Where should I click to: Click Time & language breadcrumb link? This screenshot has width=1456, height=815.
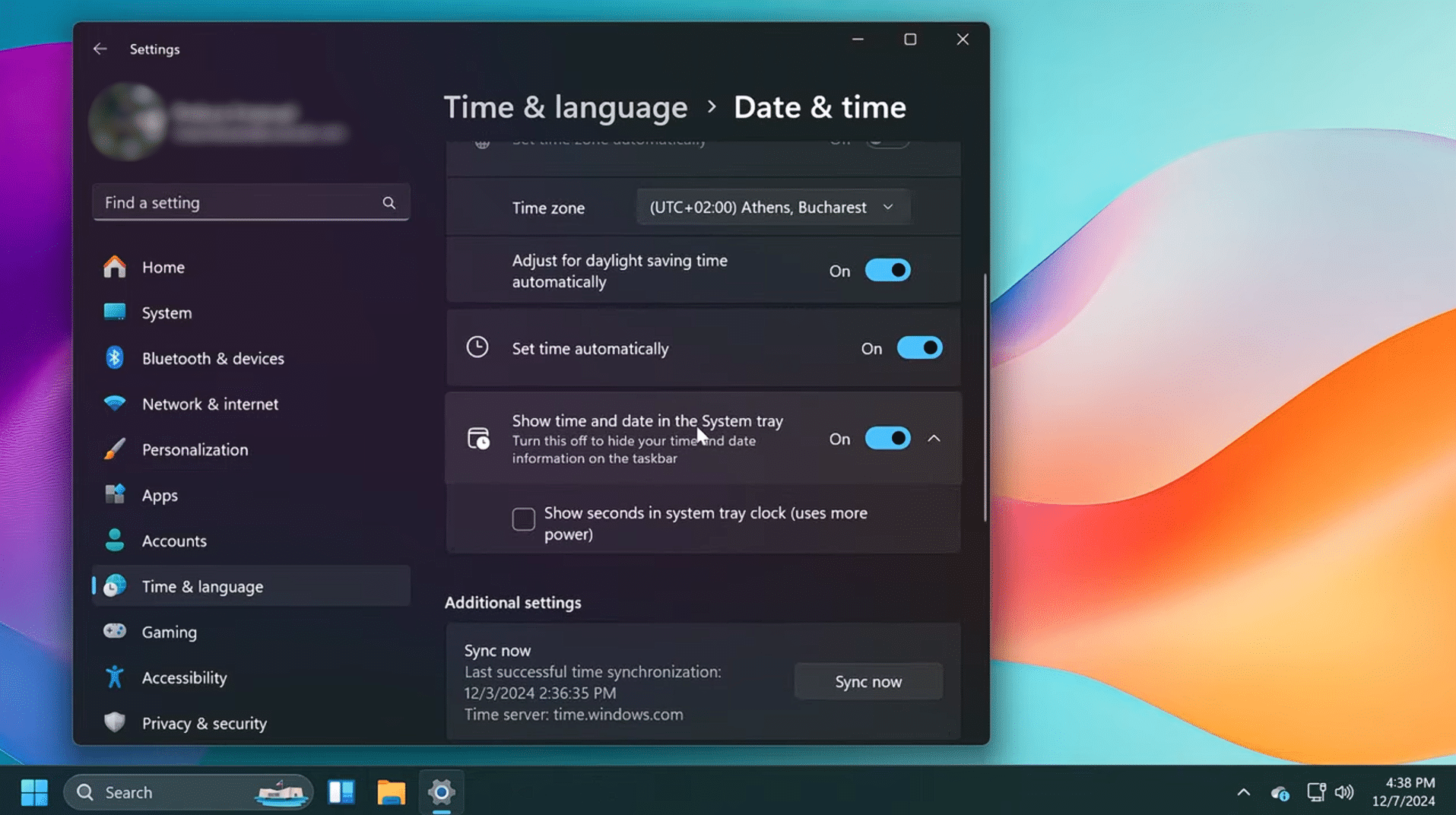tap(566, 107)
